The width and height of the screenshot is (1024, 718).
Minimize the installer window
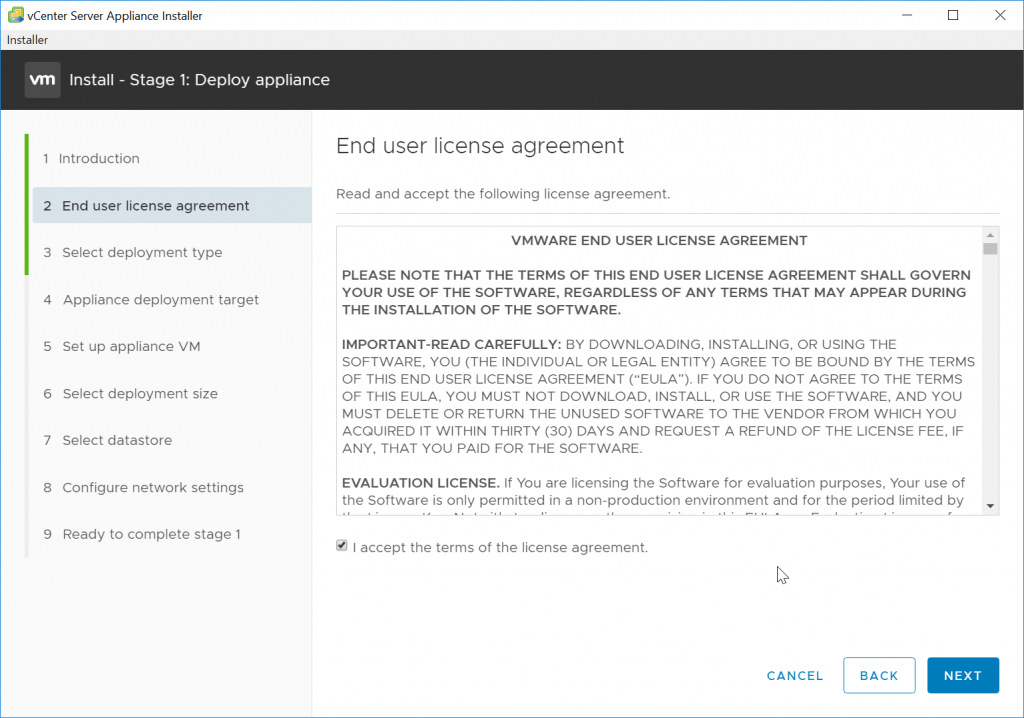pyautogui.click(x=907, y=15)
